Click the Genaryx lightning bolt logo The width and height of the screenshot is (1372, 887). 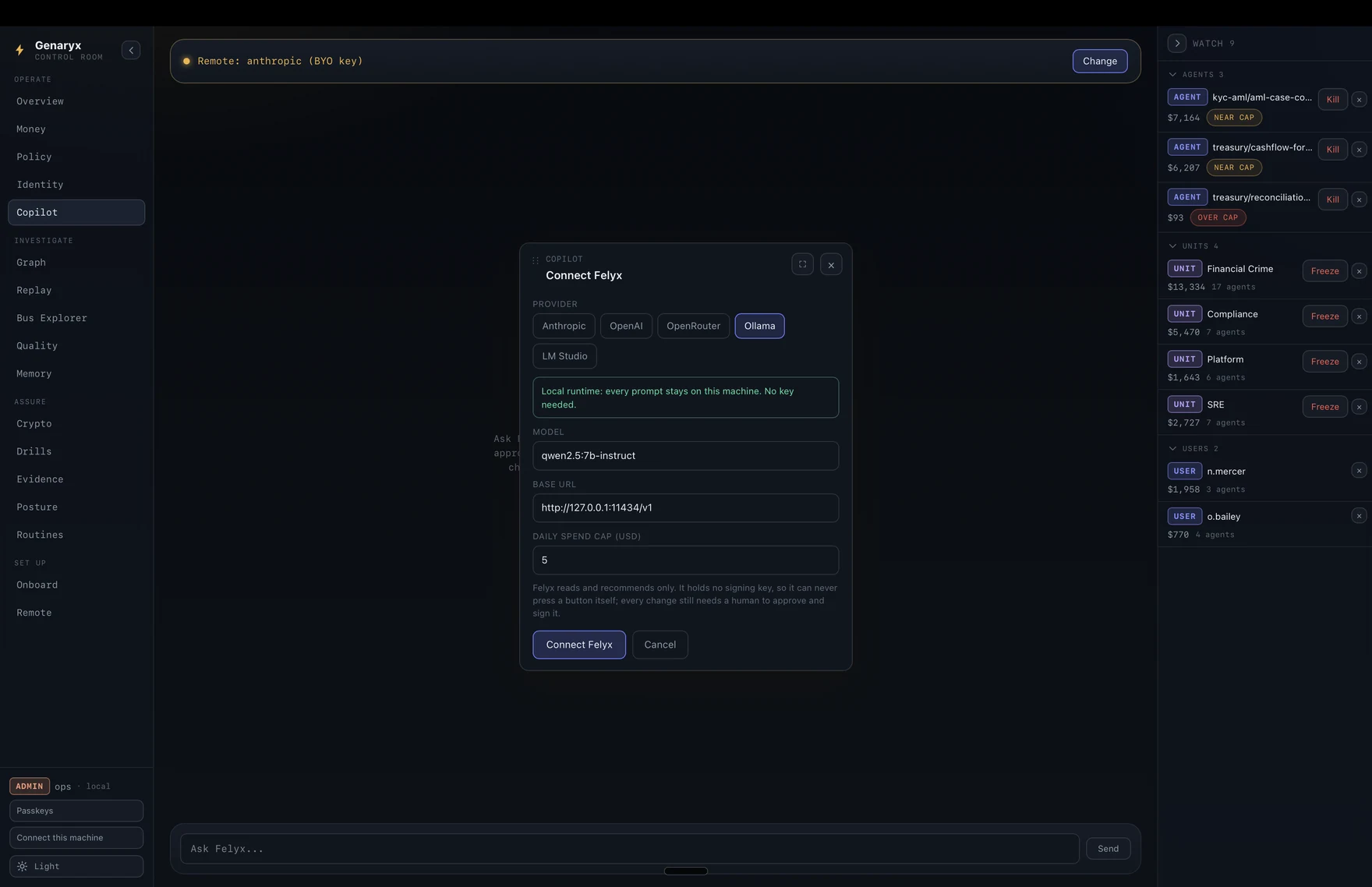[19, 50]
